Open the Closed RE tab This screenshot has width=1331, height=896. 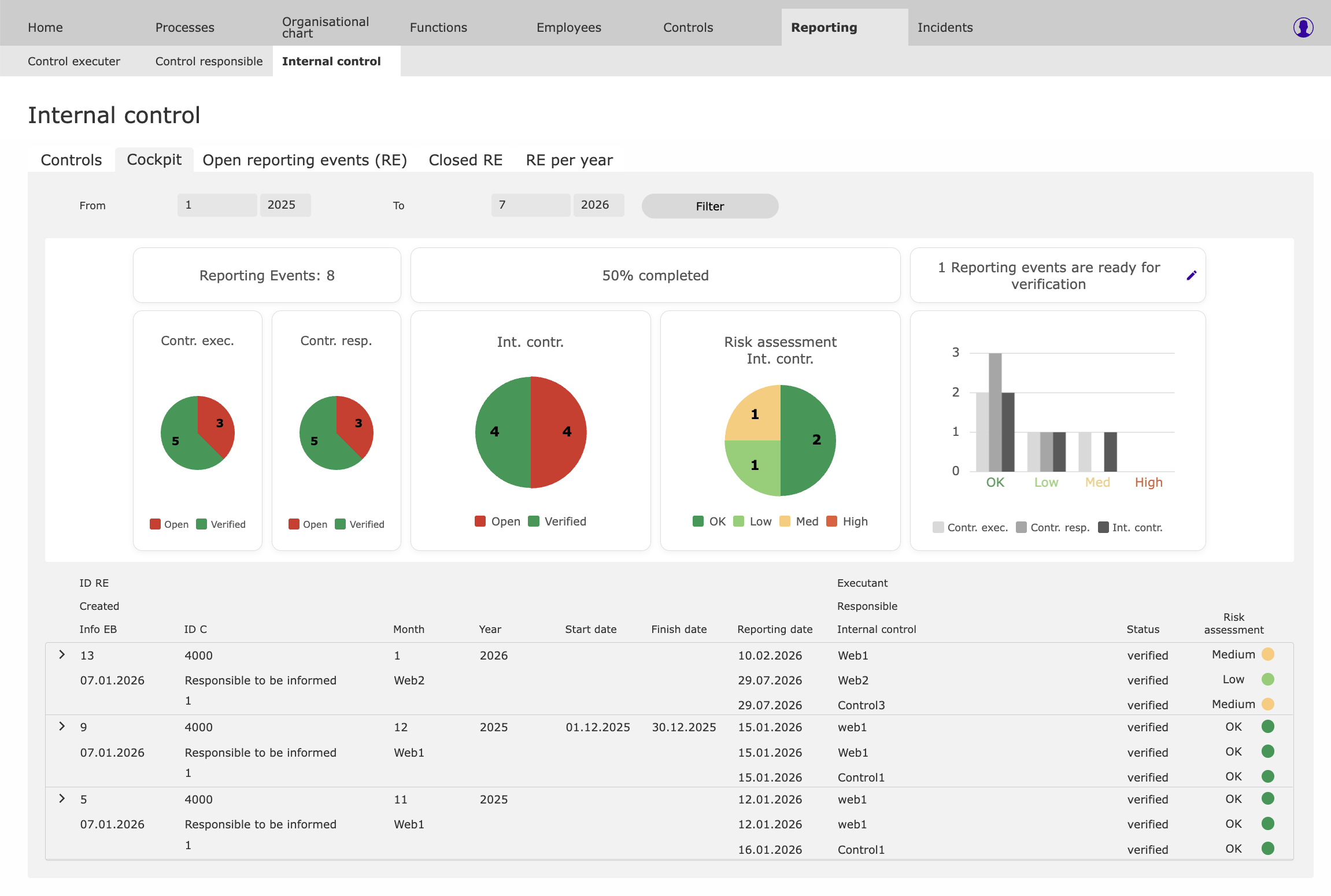(x=465, y=160)
